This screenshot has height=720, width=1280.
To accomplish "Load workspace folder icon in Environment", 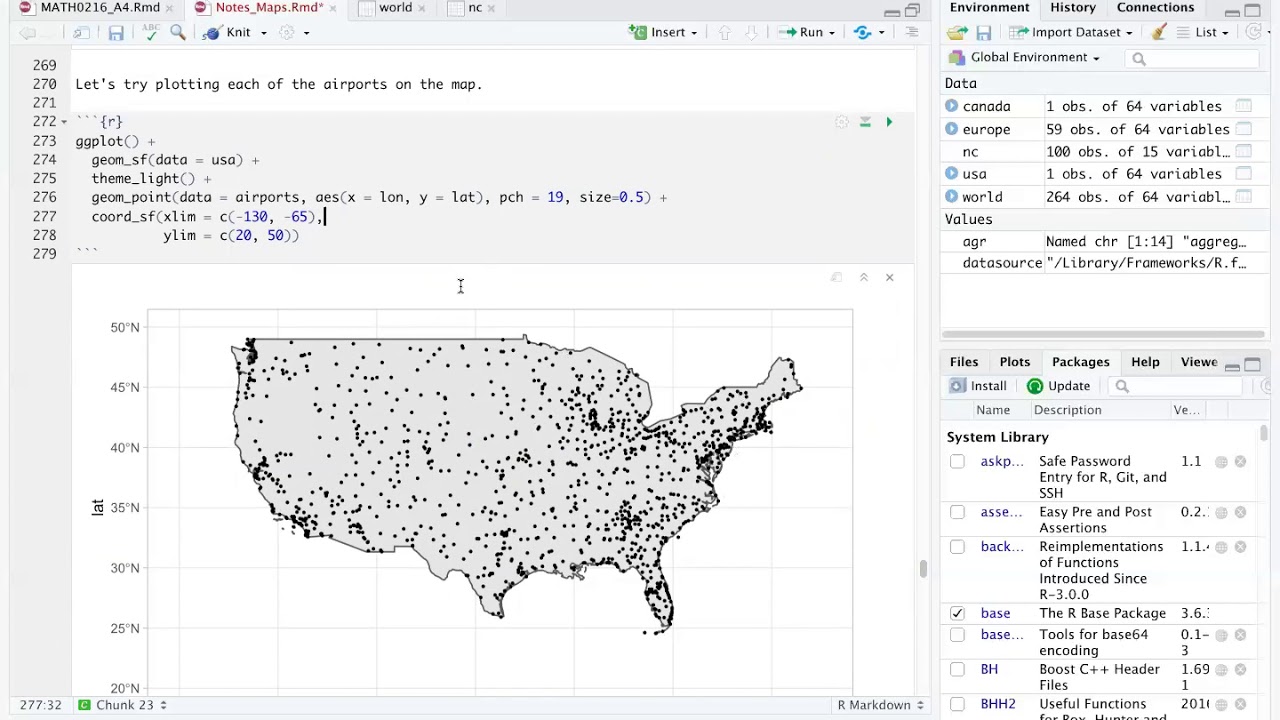I will [x=957, y=33].
